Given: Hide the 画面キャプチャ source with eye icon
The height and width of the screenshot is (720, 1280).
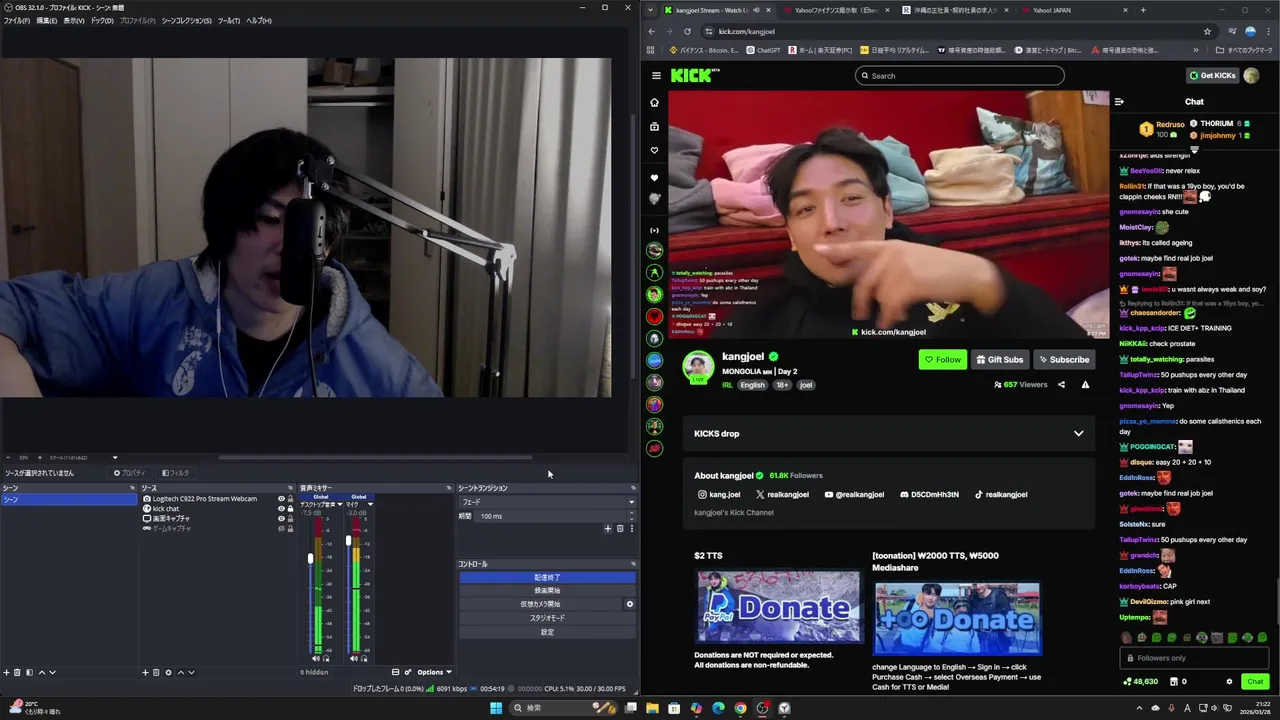Looking at the screenshot, I should 281,518.
